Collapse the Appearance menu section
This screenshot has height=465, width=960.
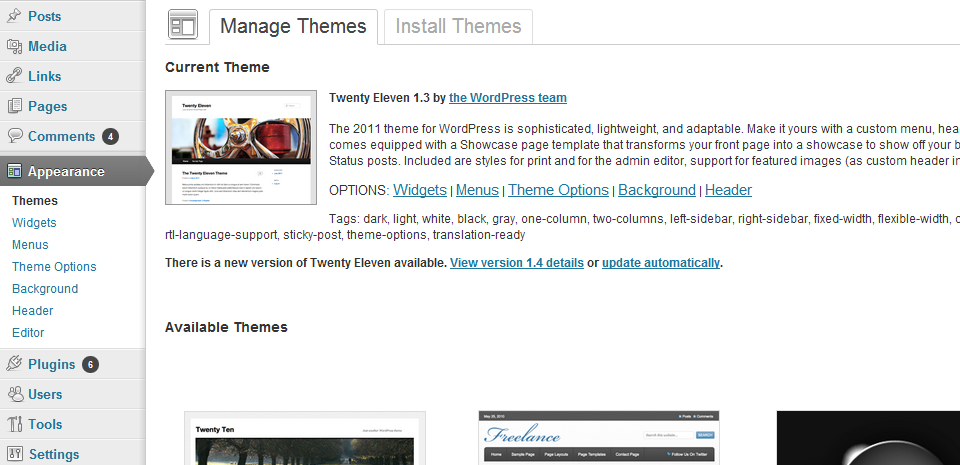coord(66,172)
